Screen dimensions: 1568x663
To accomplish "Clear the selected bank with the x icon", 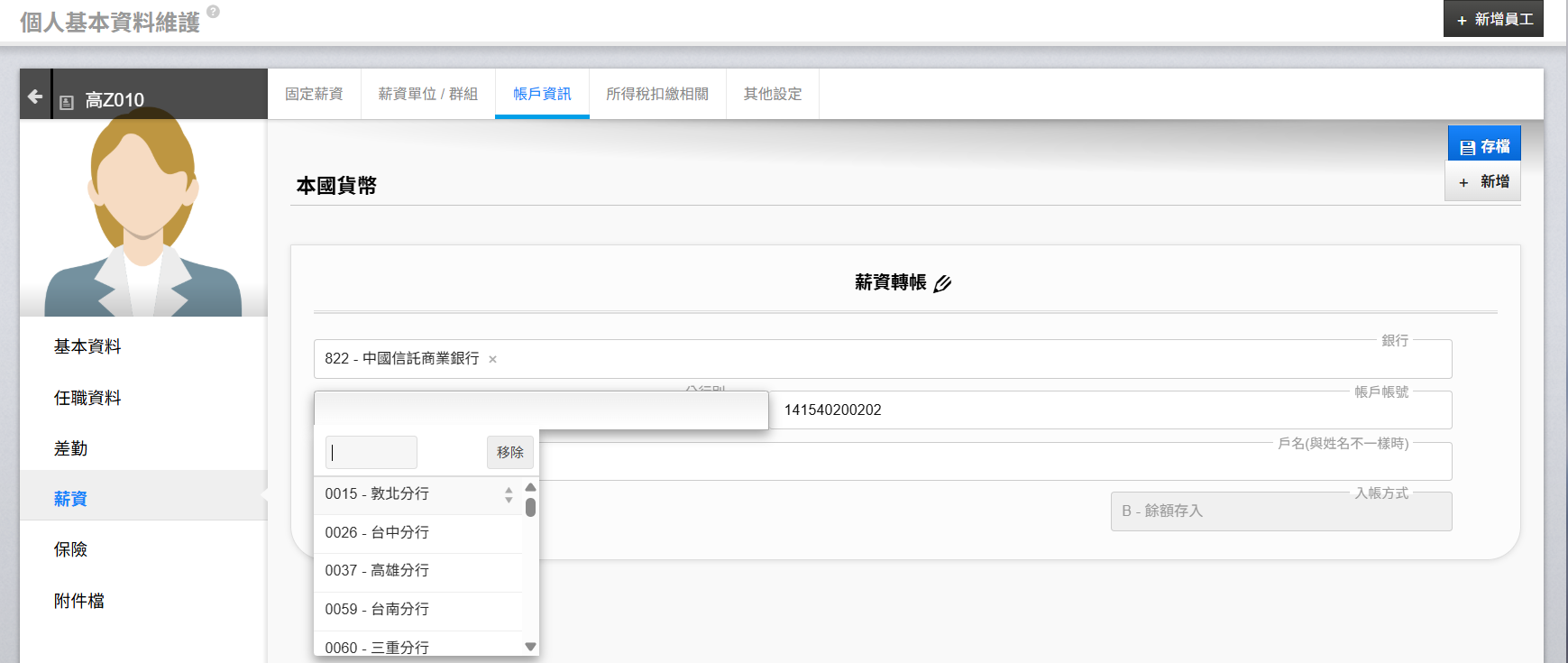I will tap(492, 359).
